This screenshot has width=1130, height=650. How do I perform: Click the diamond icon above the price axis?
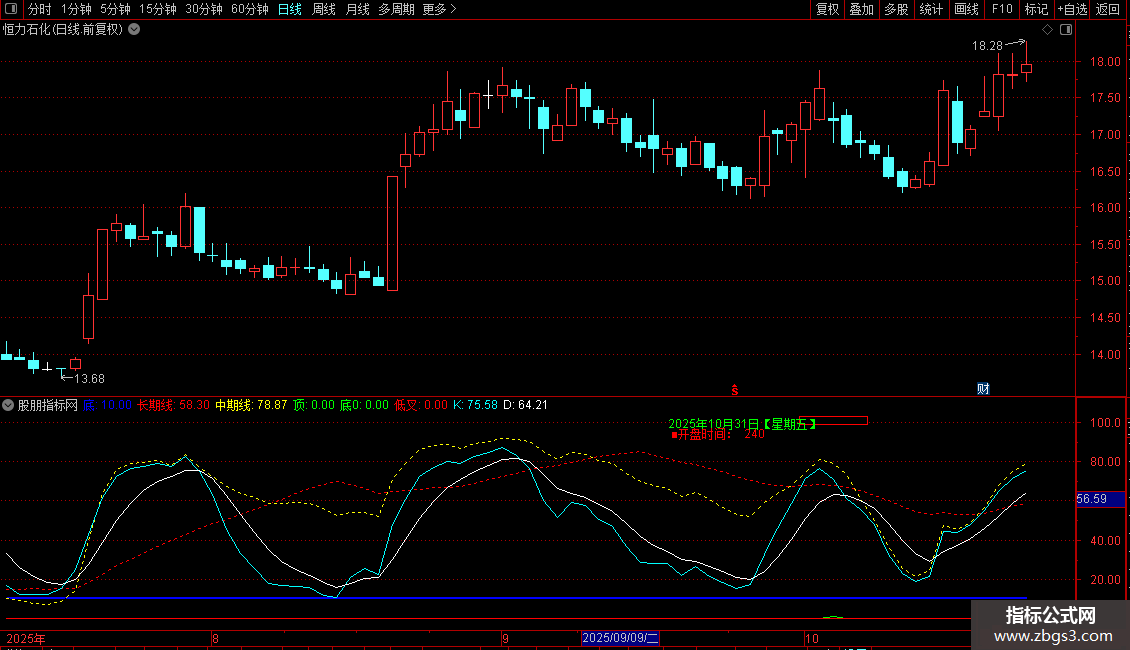point(1047,30)
